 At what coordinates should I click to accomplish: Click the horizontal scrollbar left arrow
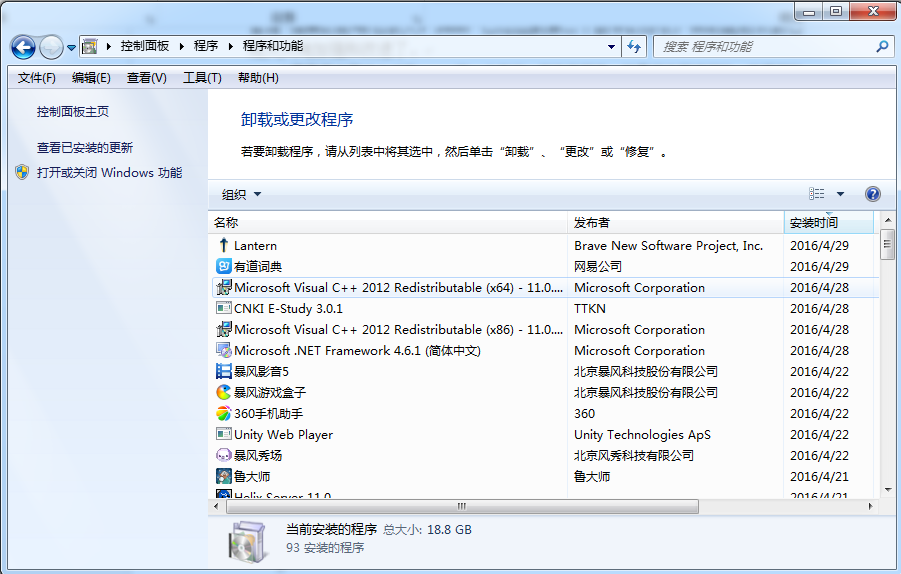tap(216, 506)
